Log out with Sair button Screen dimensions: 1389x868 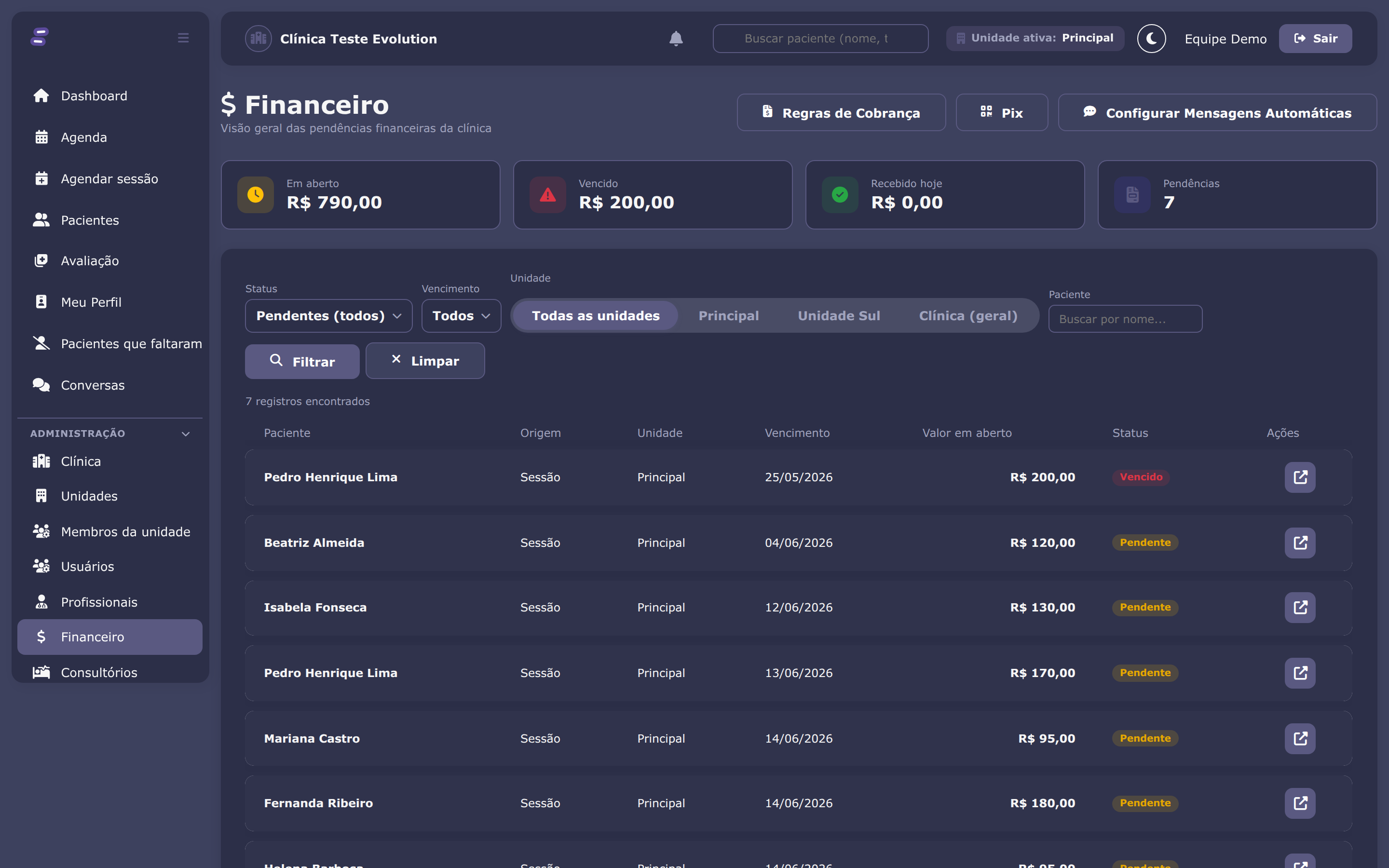pos(1315,39)
